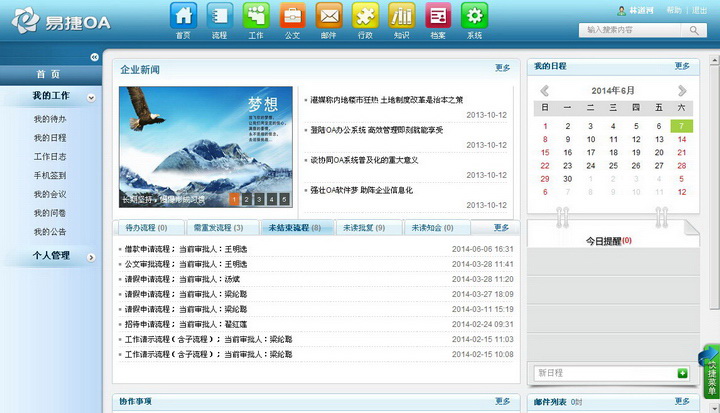Select date 30 in June calendar
This screenshot has width=720, height=413.
click(568, 179)
